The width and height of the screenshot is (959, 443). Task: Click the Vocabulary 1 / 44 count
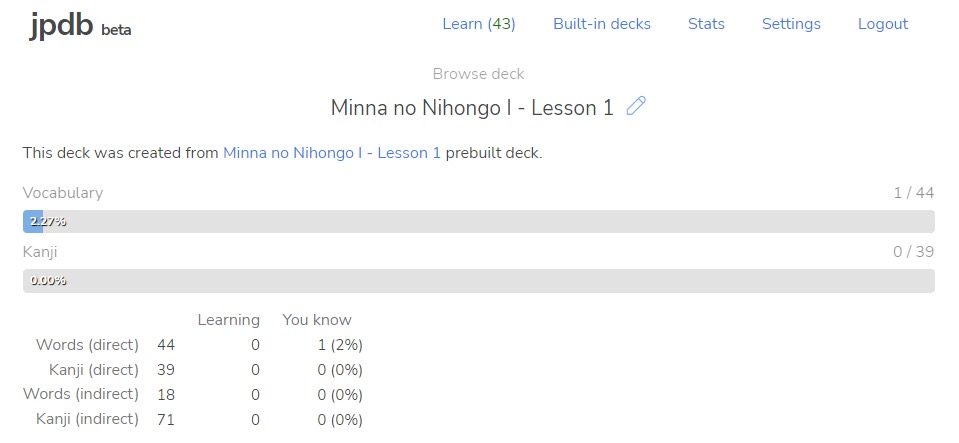click(x=913, y=193)
